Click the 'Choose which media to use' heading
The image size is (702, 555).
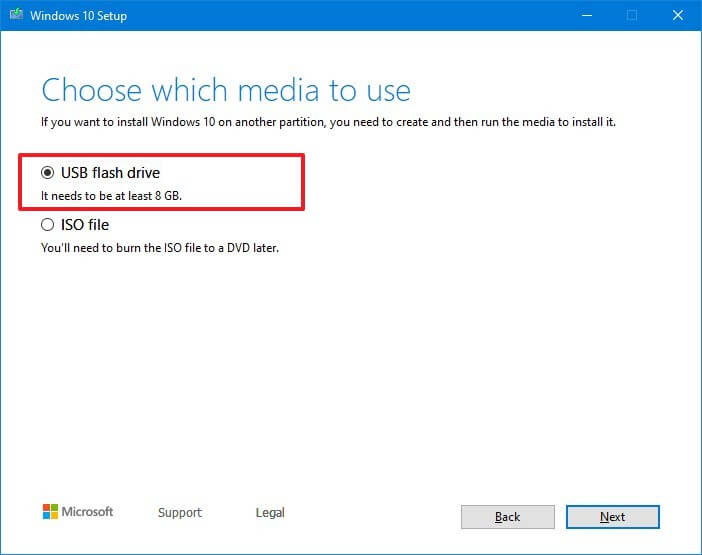(226, 90)
